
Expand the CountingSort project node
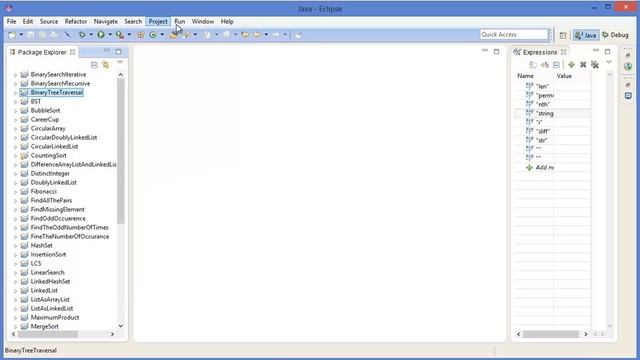16,156
